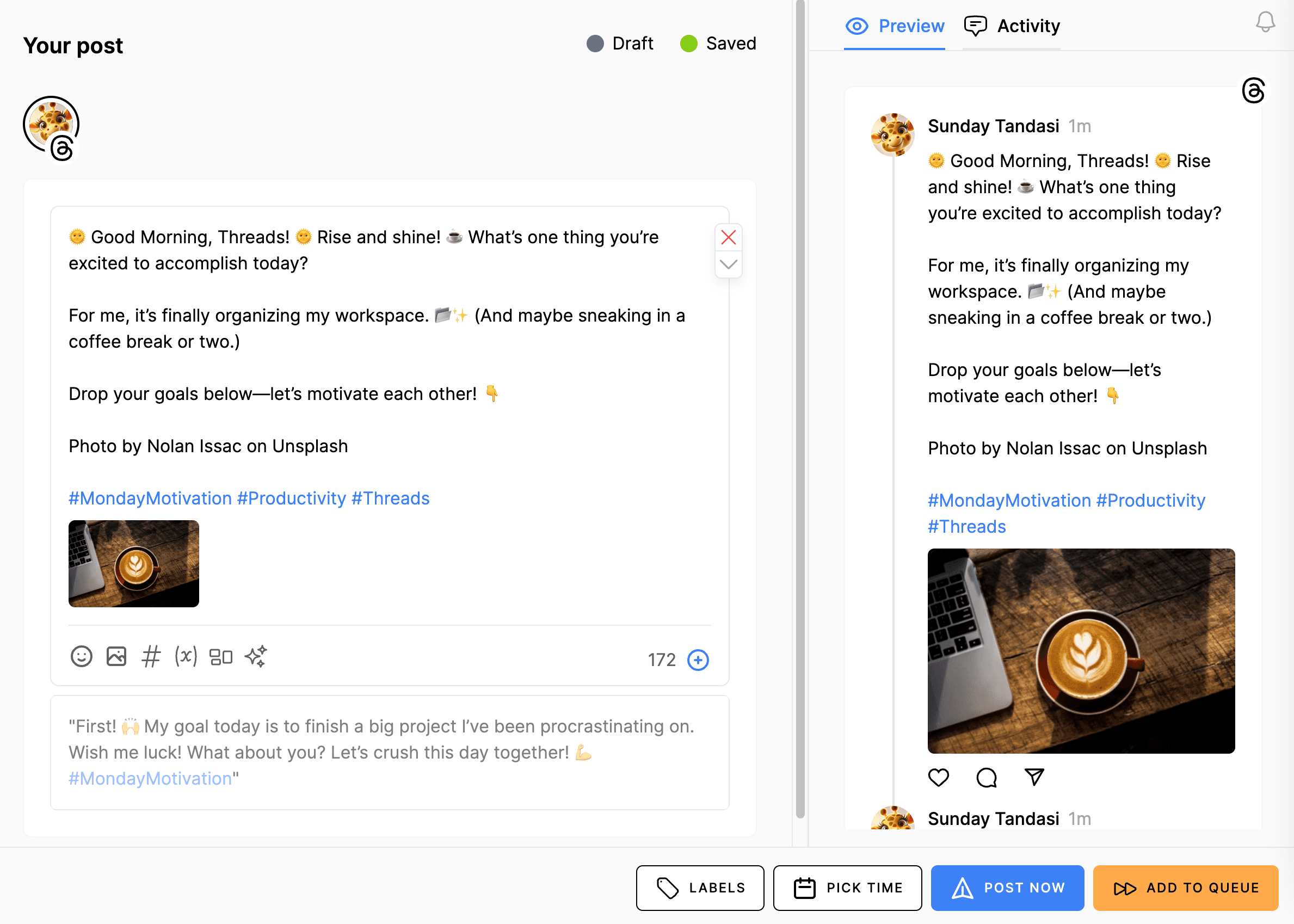Insert a hashtag from the toolbar
Viewport: 1294px width, 924px height.
coord(151,656)
